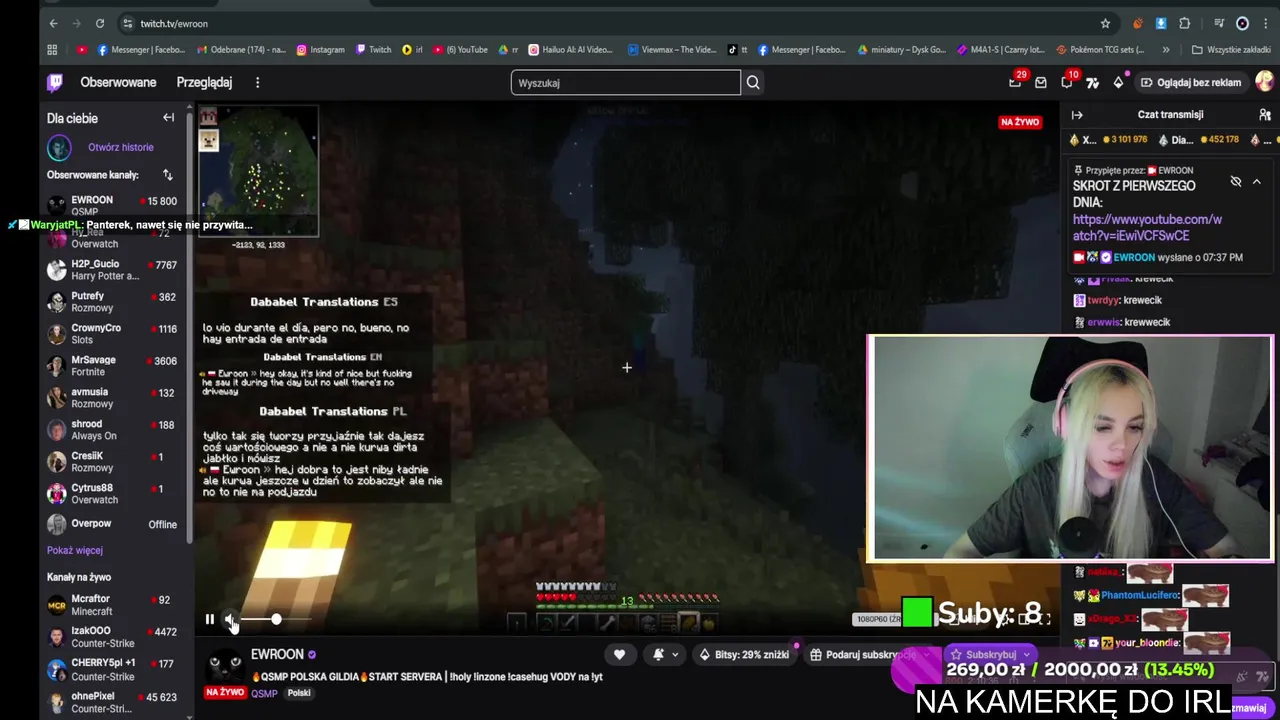Sort followed channels with the arrows icon

click(167, 175)
